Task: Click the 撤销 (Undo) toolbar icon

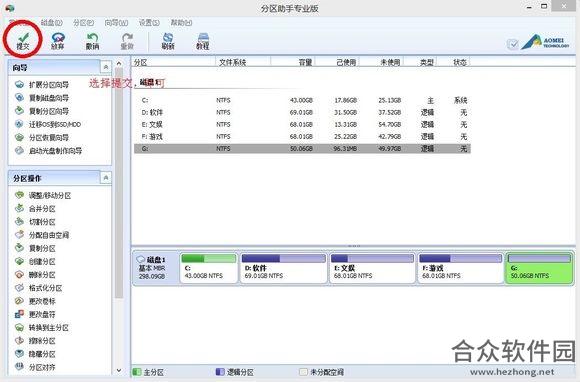Action: point(92,41)
